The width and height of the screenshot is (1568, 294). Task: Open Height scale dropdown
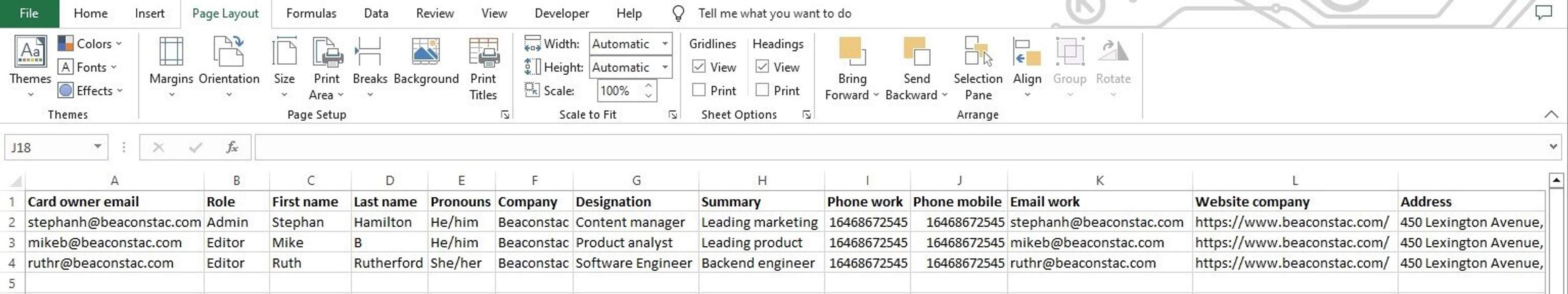pos(665,67)
